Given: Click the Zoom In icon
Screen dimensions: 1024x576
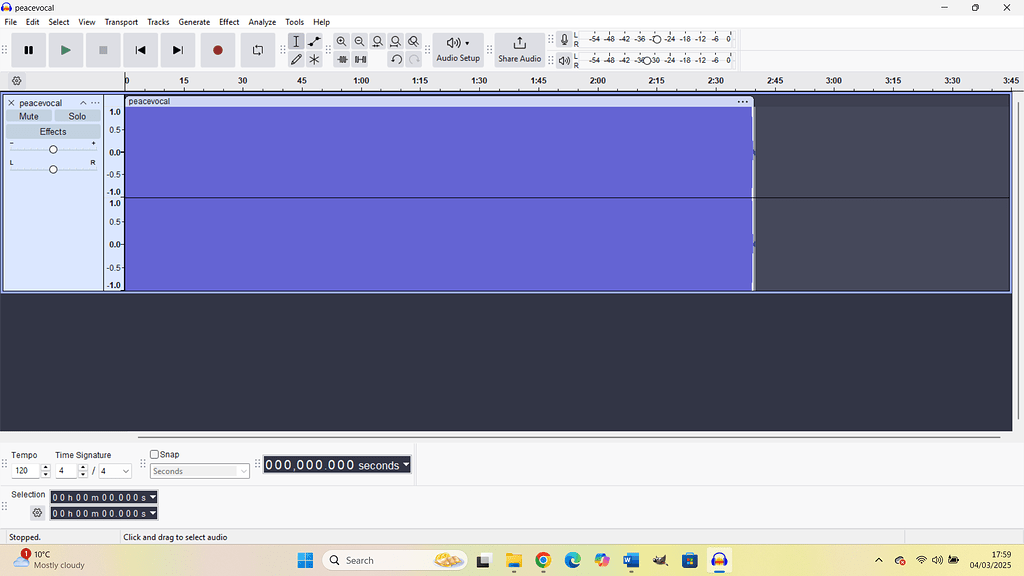Looking at the screenshot, I should click(x=342, y=41).
